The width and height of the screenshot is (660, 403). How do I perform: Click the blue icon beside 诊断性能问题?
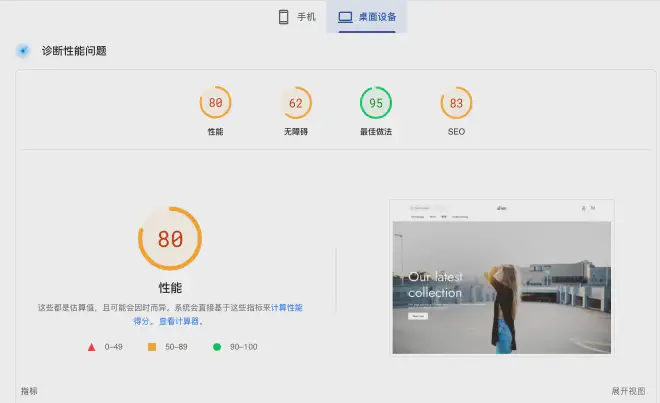click(x=23, y=51)
